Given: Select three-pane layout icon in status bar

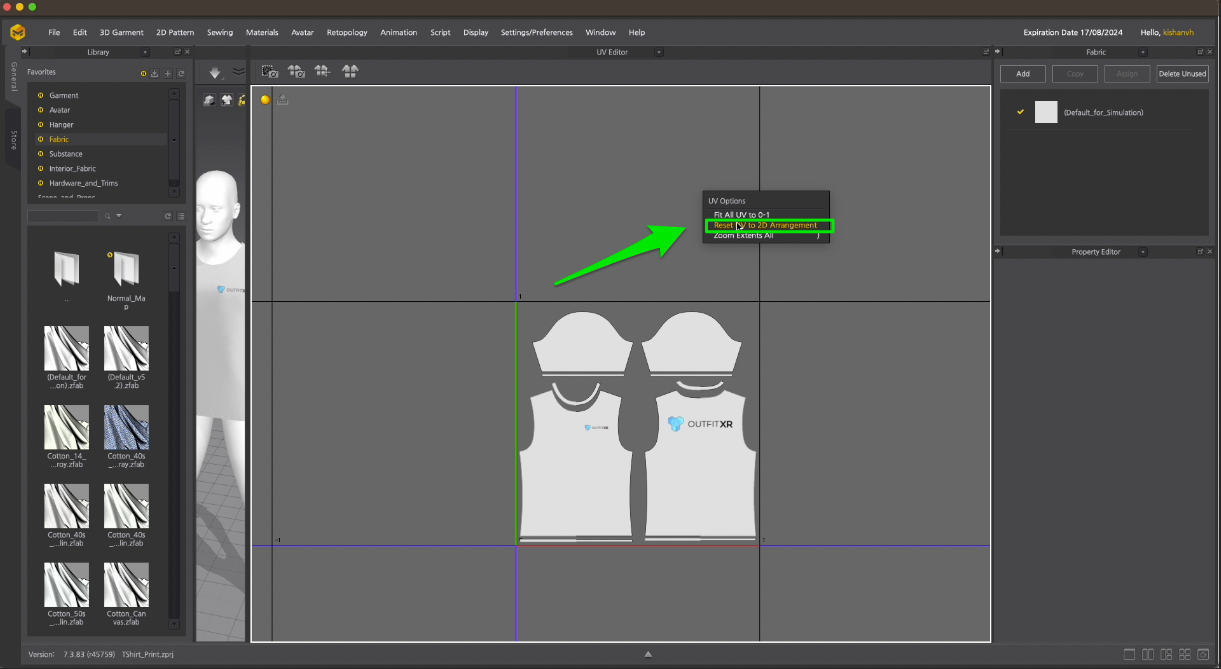Looking at the screenshot, I should 1167,655.
